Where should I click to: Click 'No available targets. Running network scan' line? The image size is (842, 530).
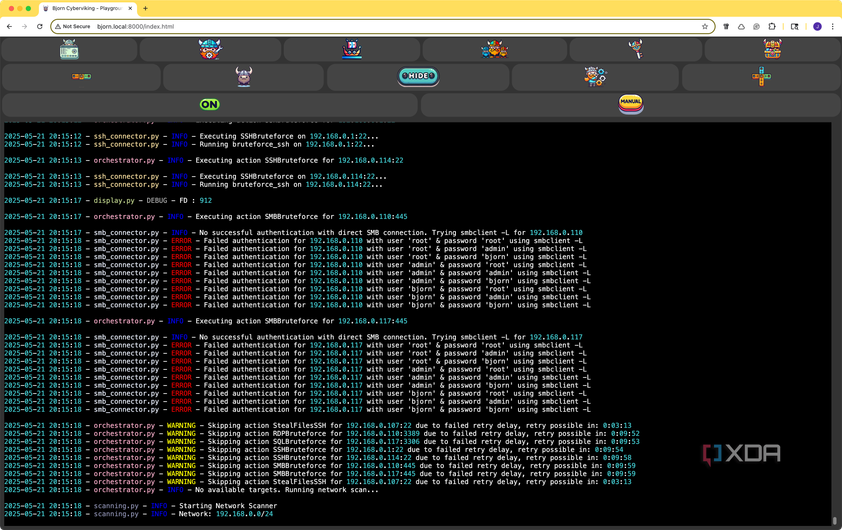pyautogui.click(x=191, y=490)
